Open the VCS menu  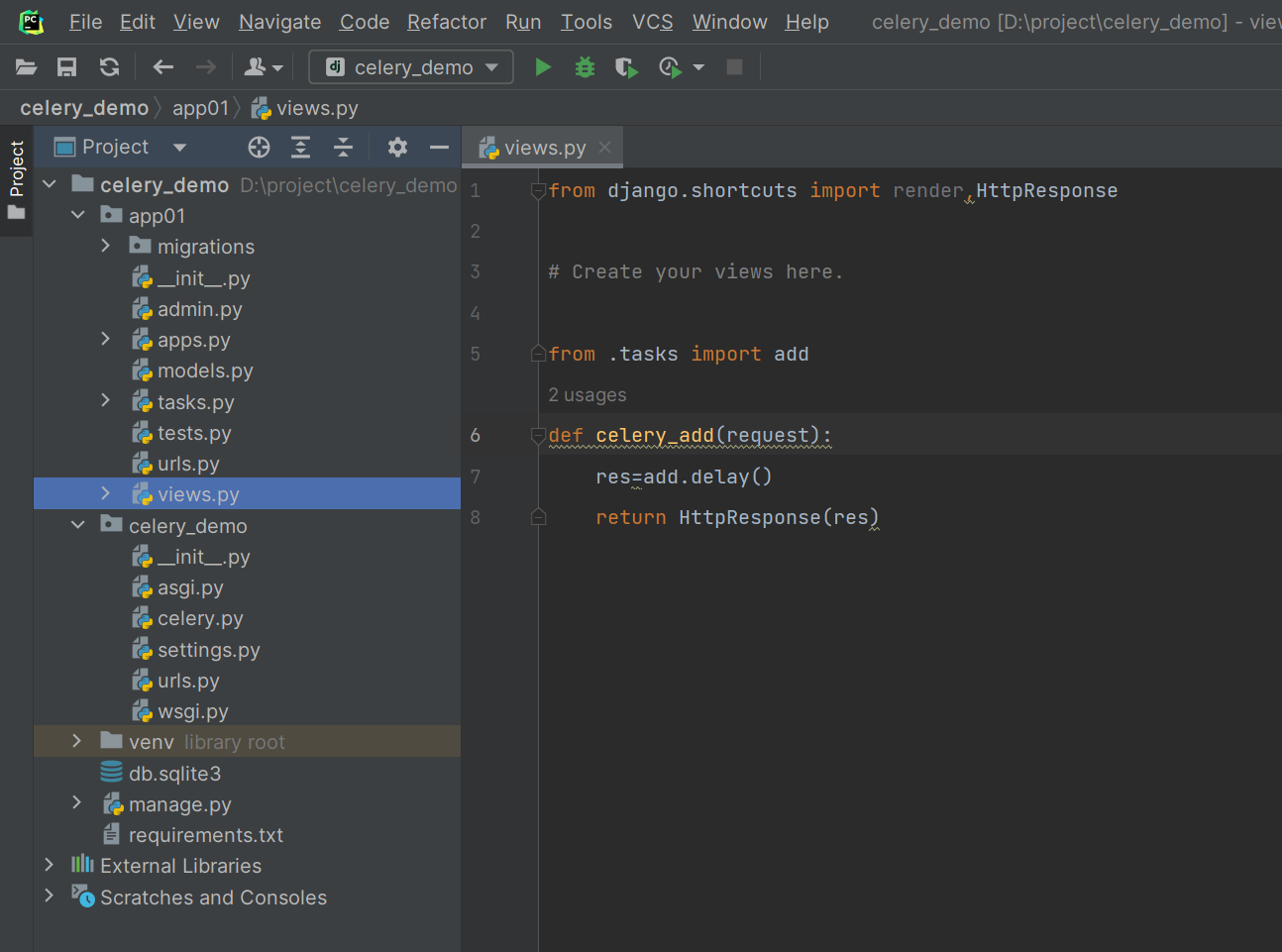[x=652, y=22]
